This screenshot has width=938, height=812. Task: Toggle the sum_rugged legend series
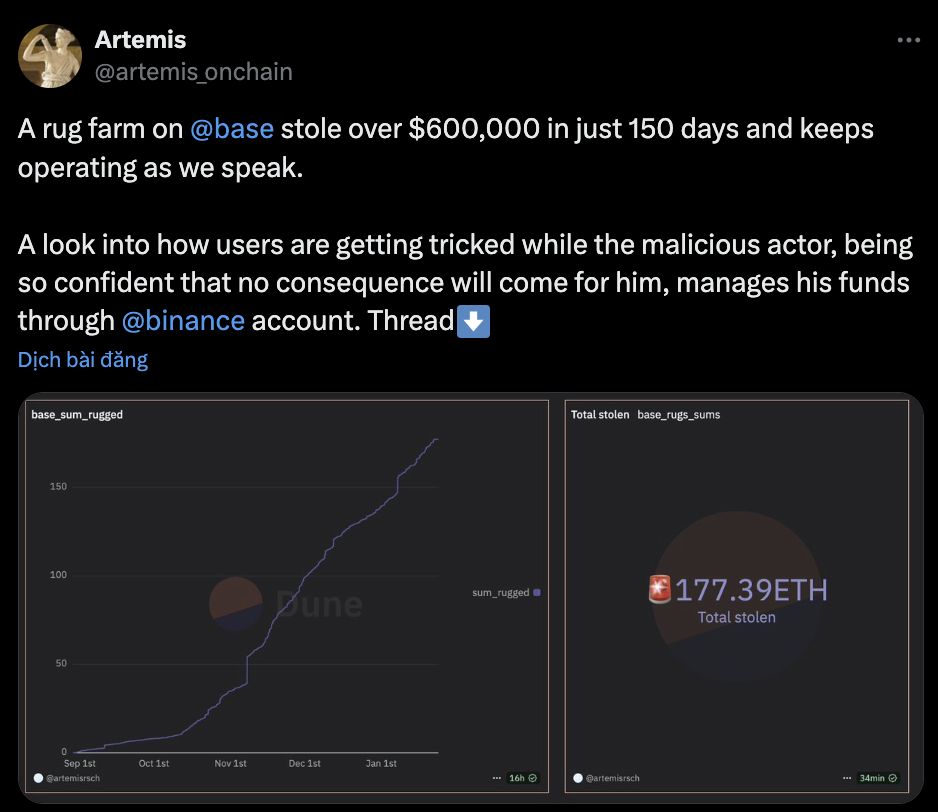click(x=506, y=592)
